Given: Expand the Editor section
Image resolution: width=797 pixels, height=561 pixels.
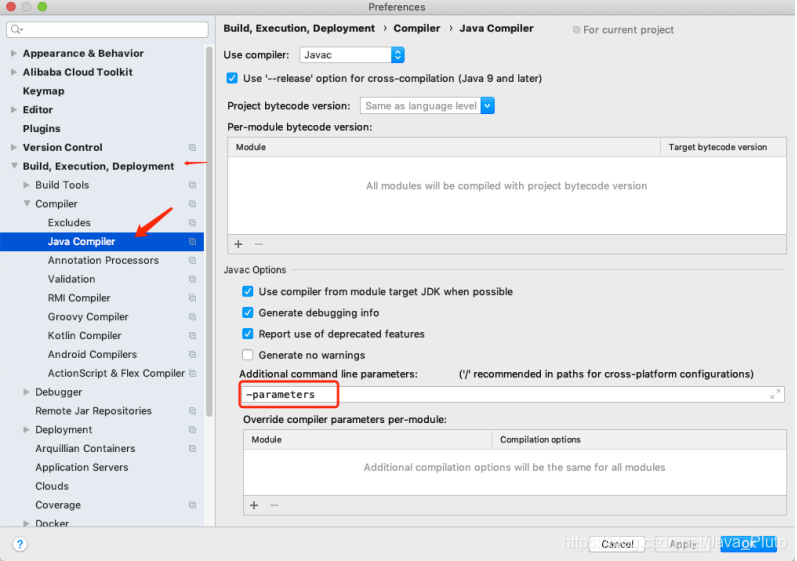Looking at the screenshot, I should tap(14, 110).
